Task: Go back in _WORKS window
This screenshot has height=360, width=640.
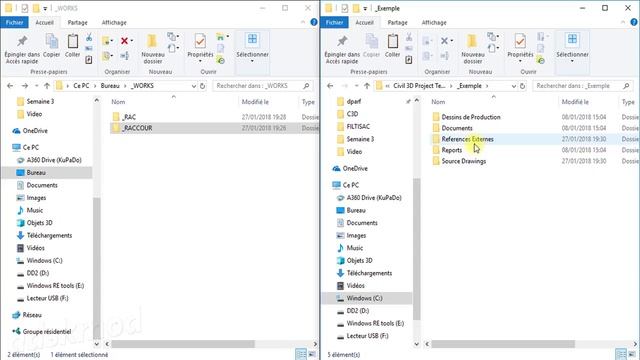Action: click(10, 86)
